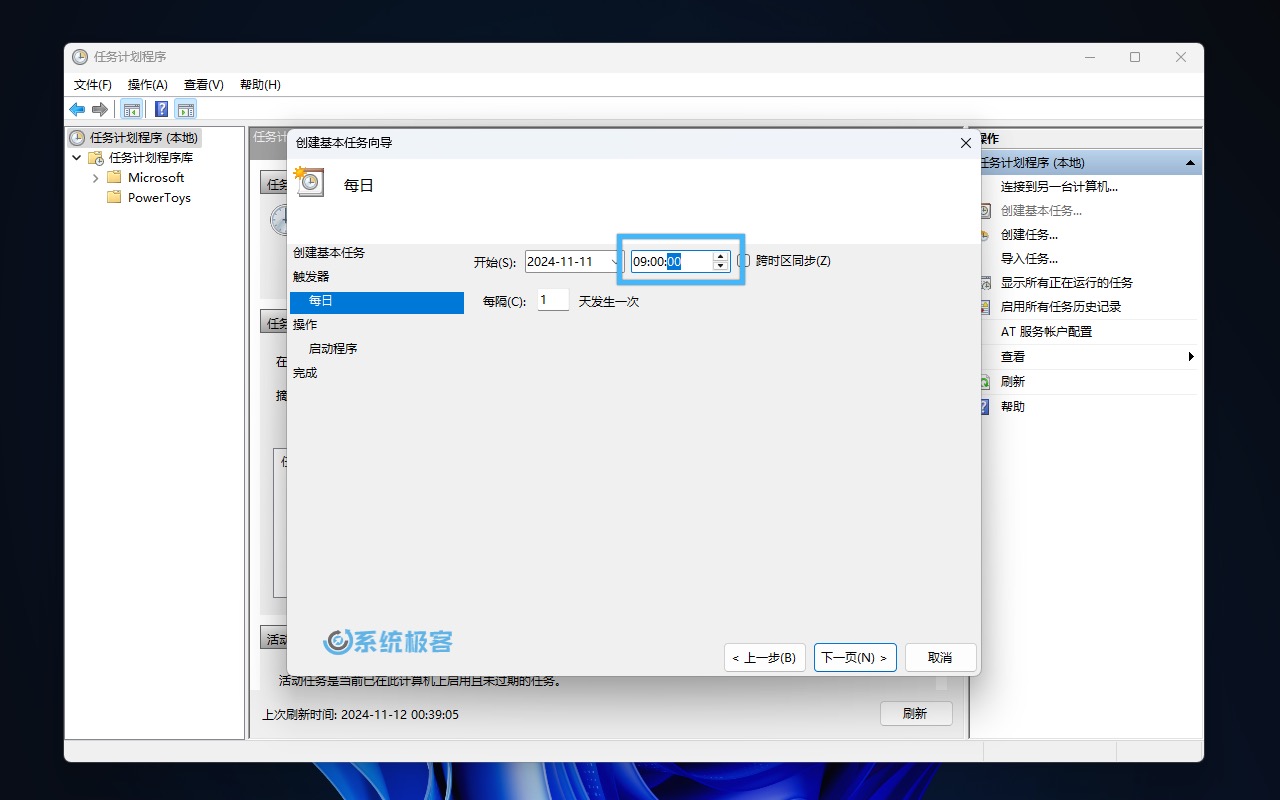Increase start time with up spinner arrow
The image size is (1280, 800).
click(x=721, y=256)
